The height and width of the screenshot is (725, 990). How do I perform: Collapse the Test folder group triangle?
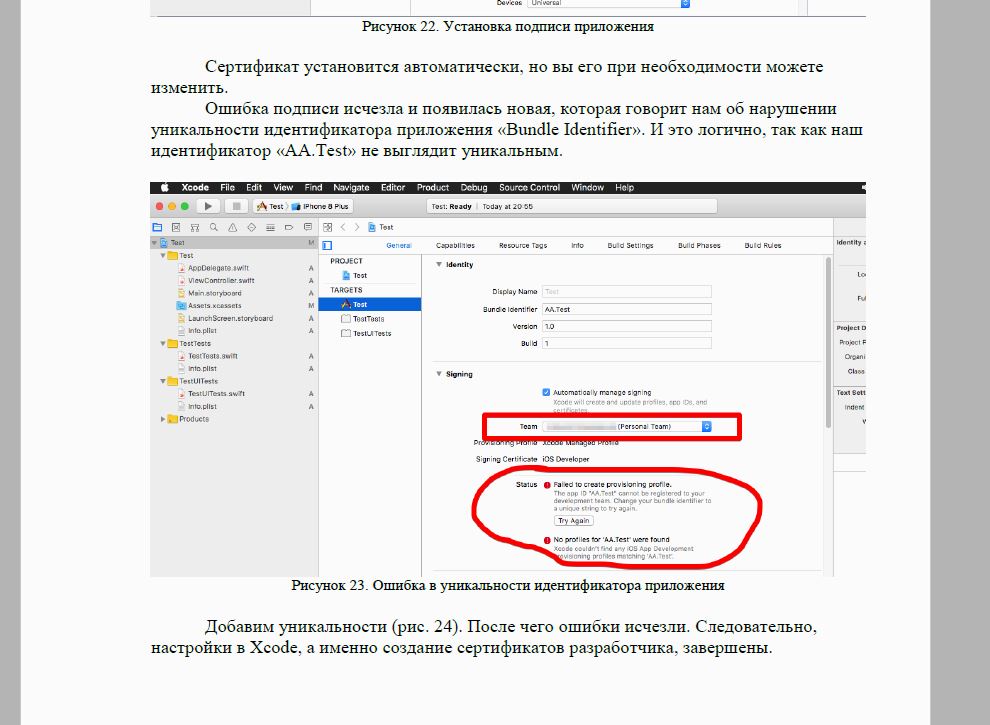click(163, 255)
